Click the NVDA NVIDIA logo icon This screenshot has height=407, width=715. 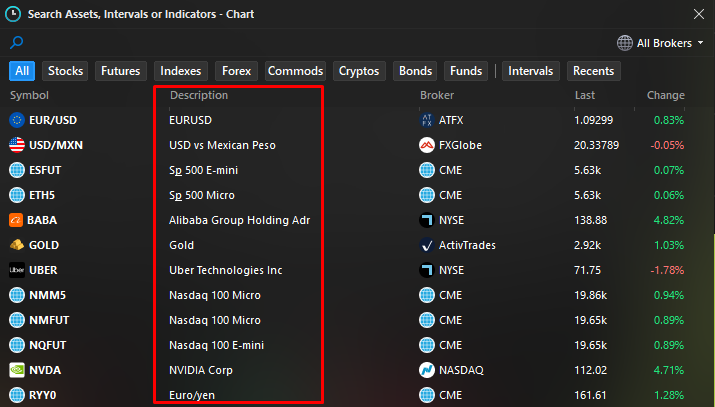[x=16, y=370]
